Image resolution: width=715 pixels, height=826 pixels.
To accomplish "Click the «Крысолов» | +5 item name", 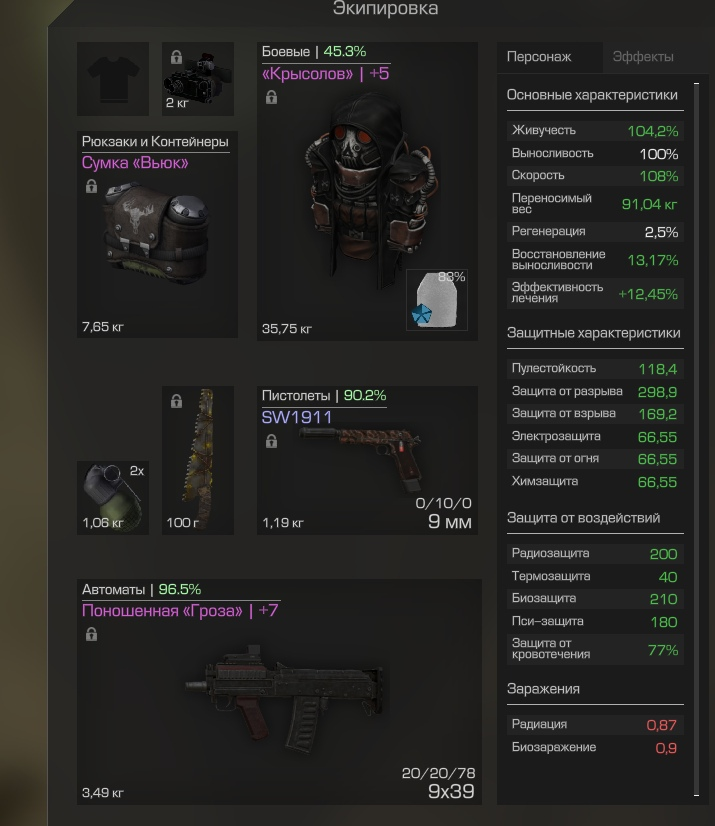I will (x=325, y=73).
